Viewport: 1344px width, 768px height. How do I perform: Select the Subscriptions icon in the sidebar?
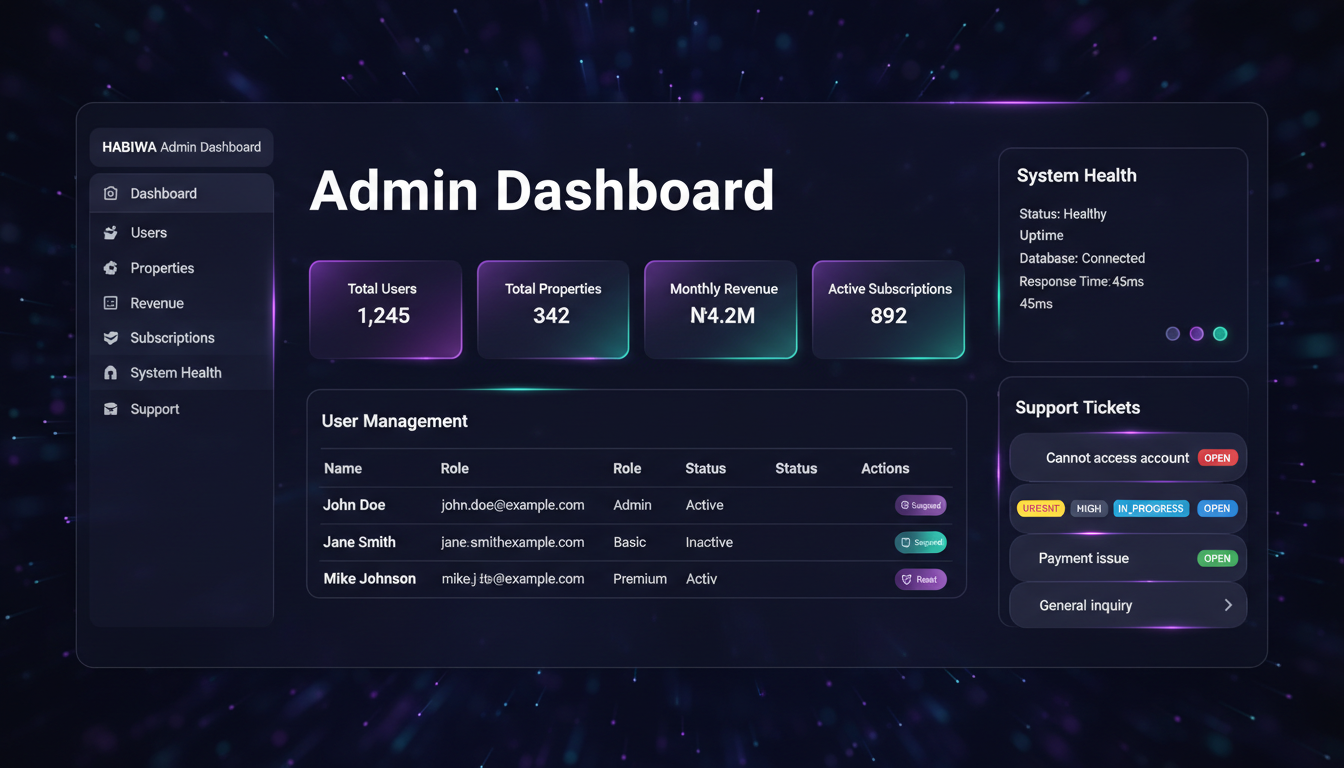coord(110,338)
